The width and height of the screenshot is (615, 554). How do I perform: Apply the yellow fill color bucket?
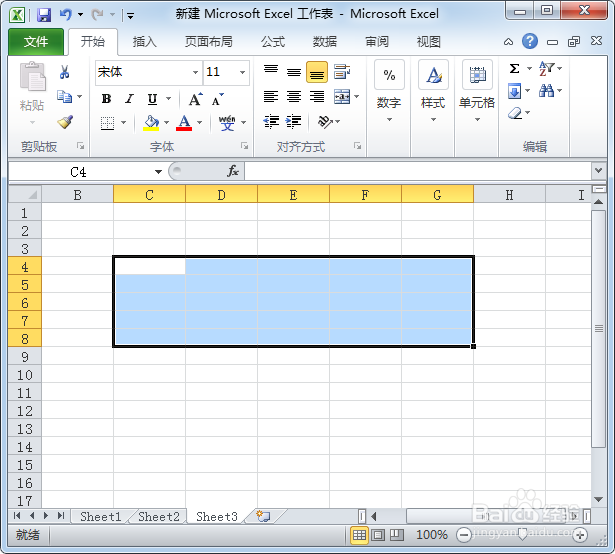point(151,123)
